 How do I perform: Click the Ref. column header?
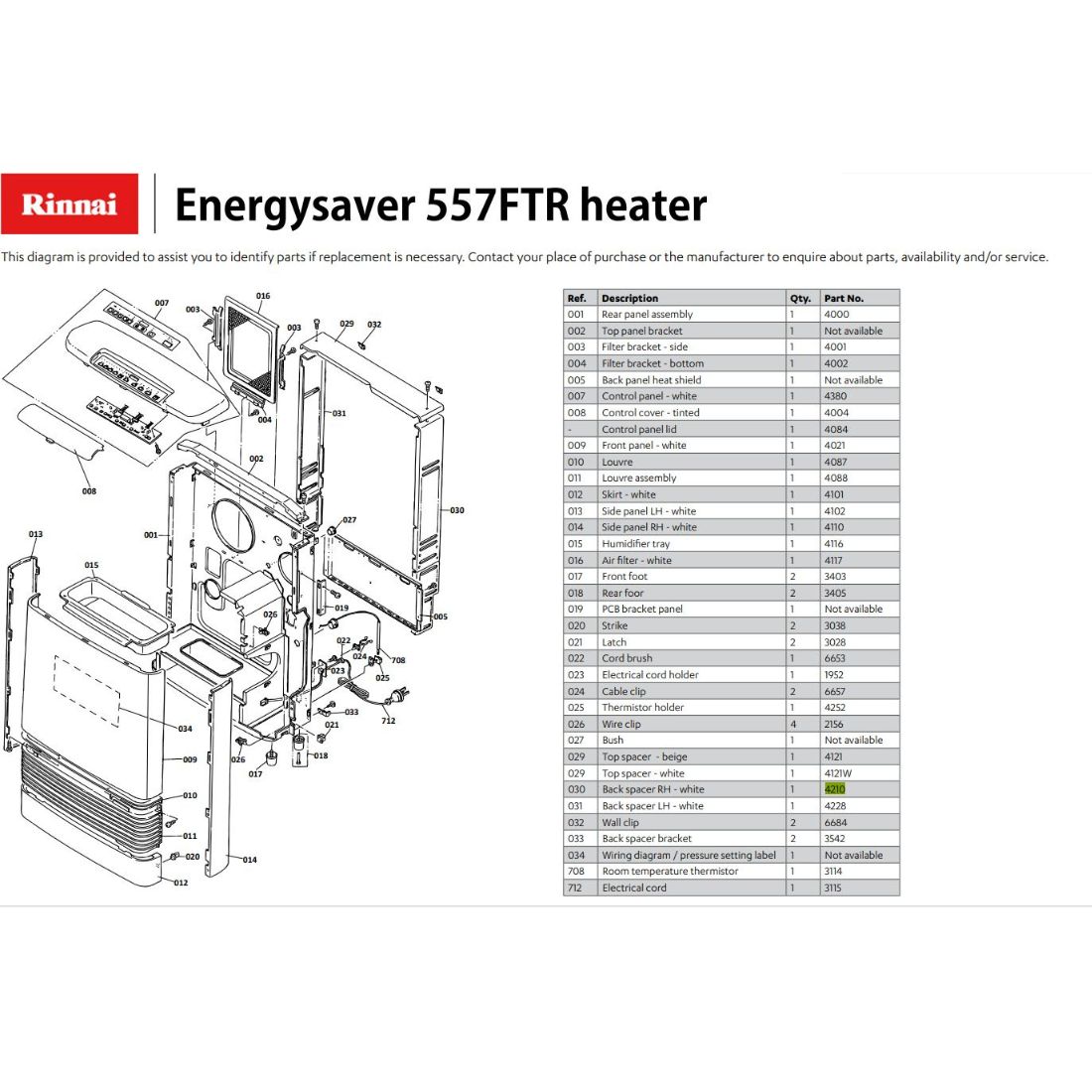click(577, 298)
